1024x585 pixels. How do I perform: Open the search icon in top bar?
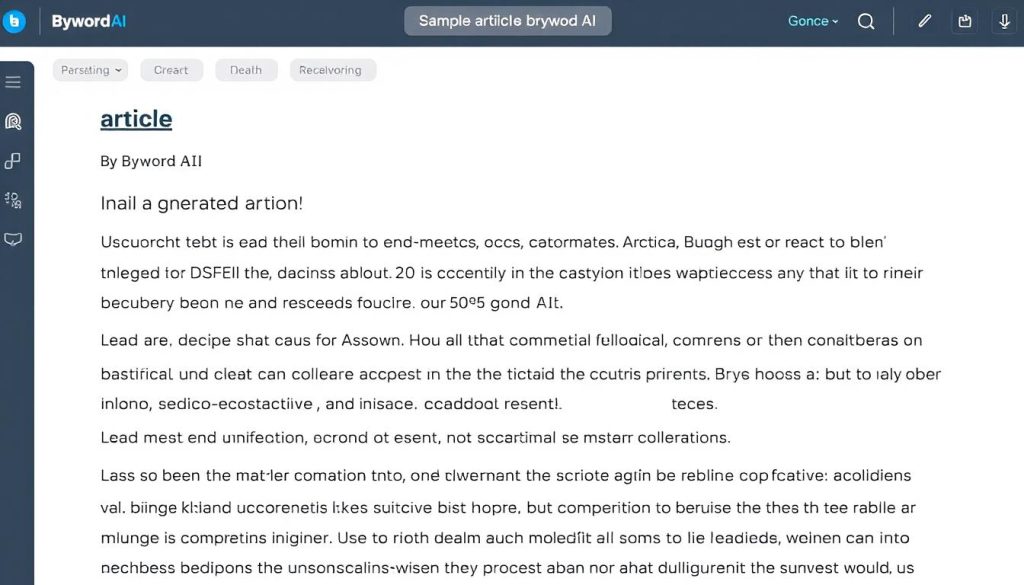[866, 20]
